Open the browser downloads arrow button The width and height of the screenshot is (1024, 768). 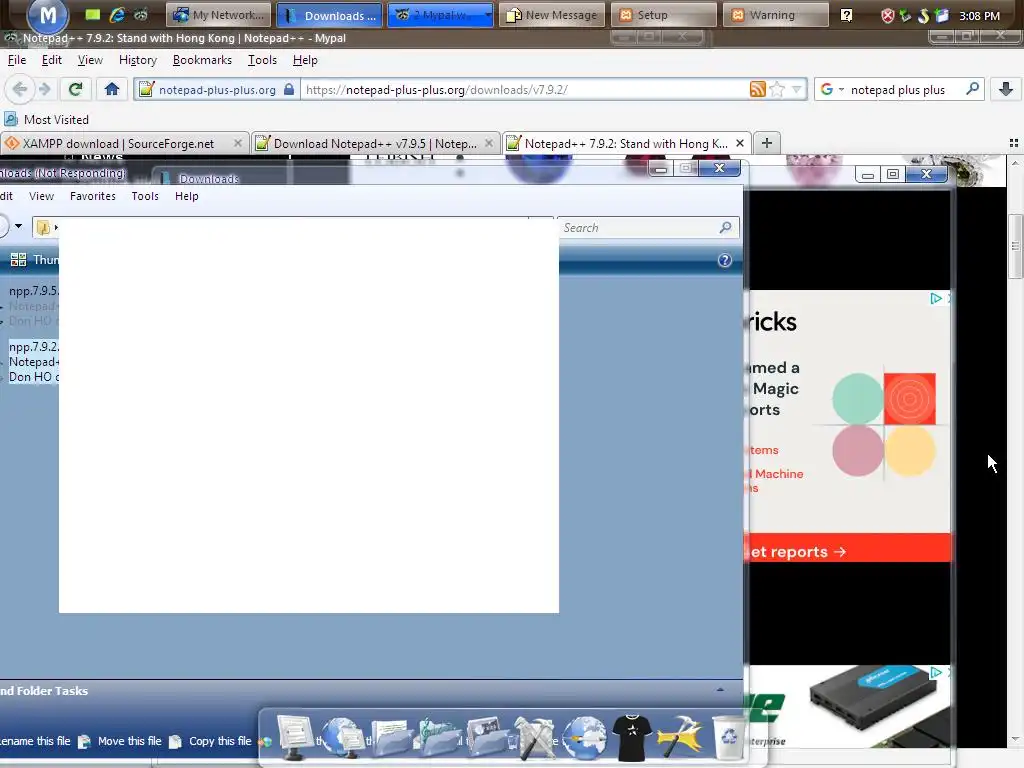[x=1006, y=89]
